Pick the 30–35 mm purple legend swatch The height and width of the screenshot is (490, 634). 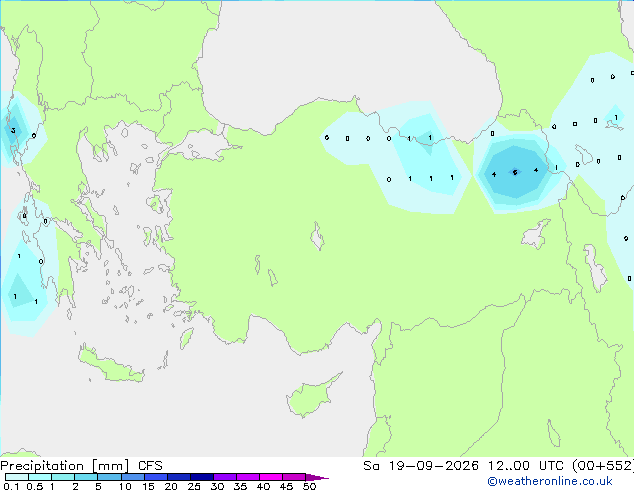pyautogui.click(x=225, y=477)
